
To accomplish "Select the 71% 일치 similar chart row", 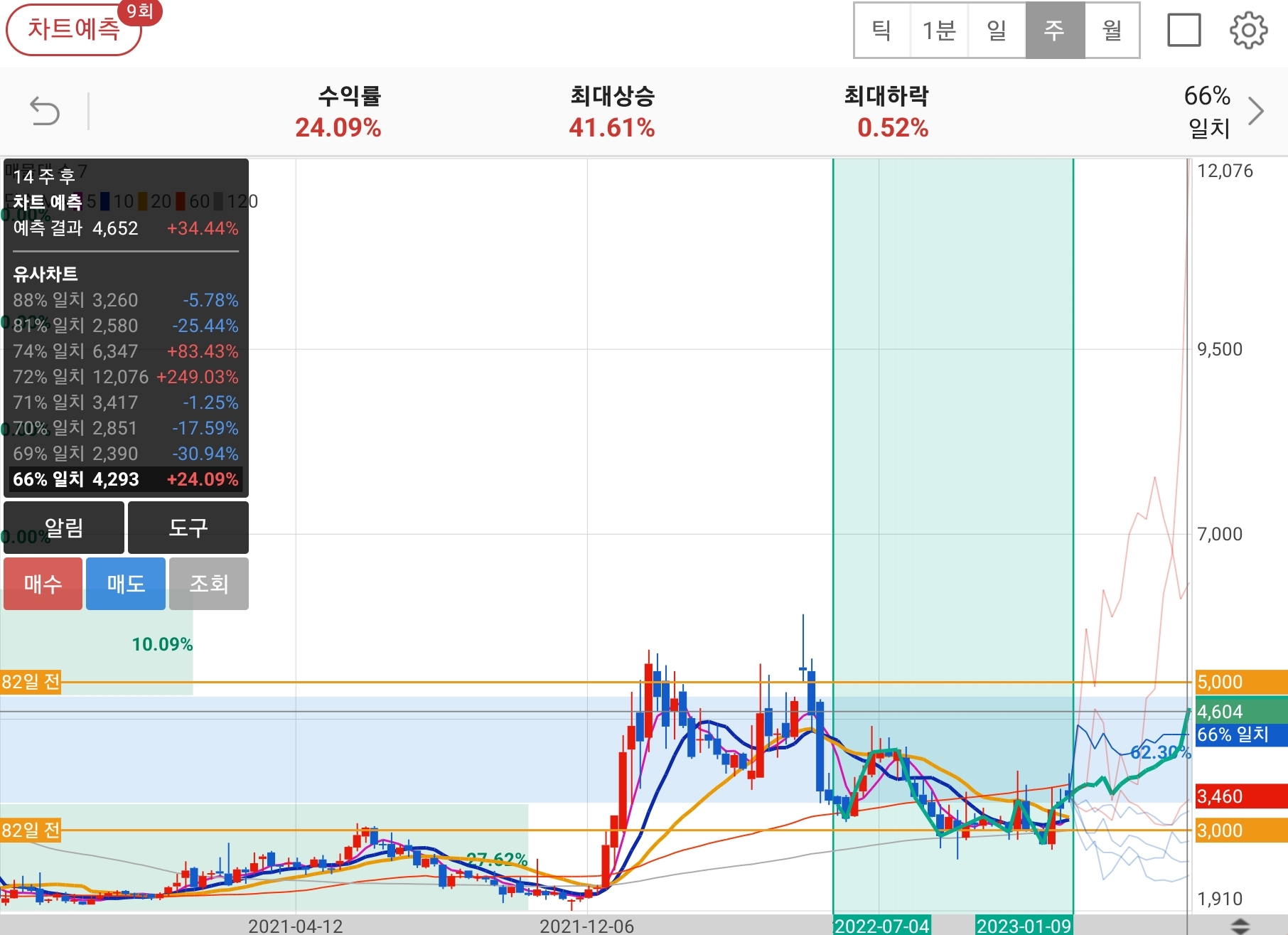I will (x=126, y=402).
